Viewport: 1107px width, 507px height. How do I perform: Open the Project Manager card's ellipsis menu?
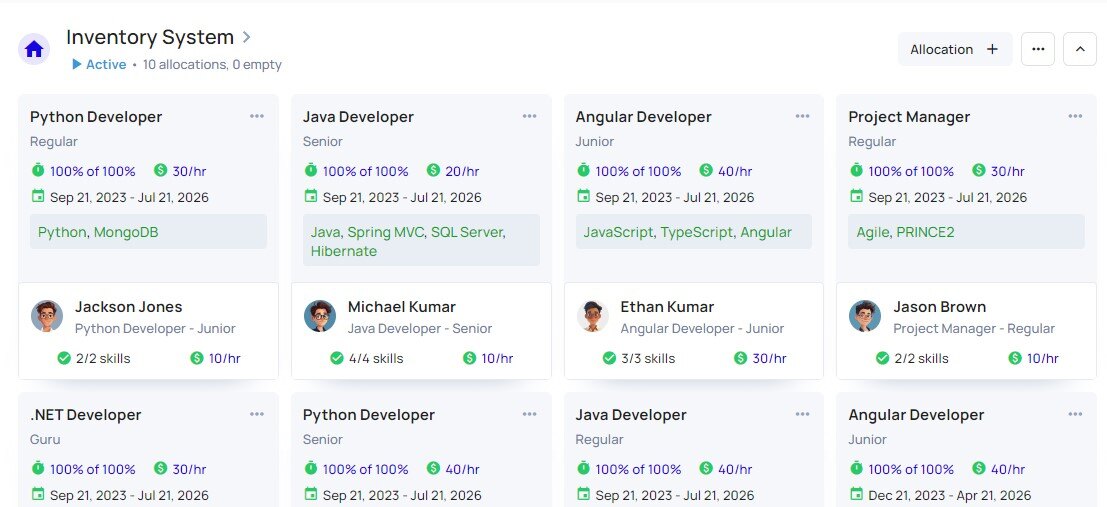point(1075,116)
